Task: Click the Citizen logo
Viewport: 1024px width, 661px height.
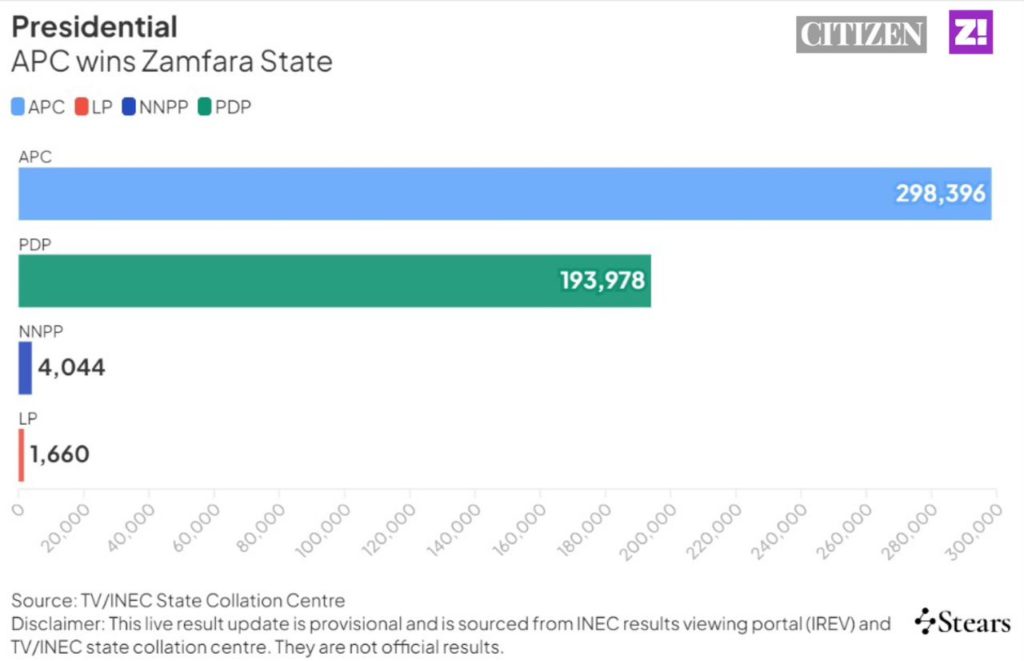Action: (861, 34)
